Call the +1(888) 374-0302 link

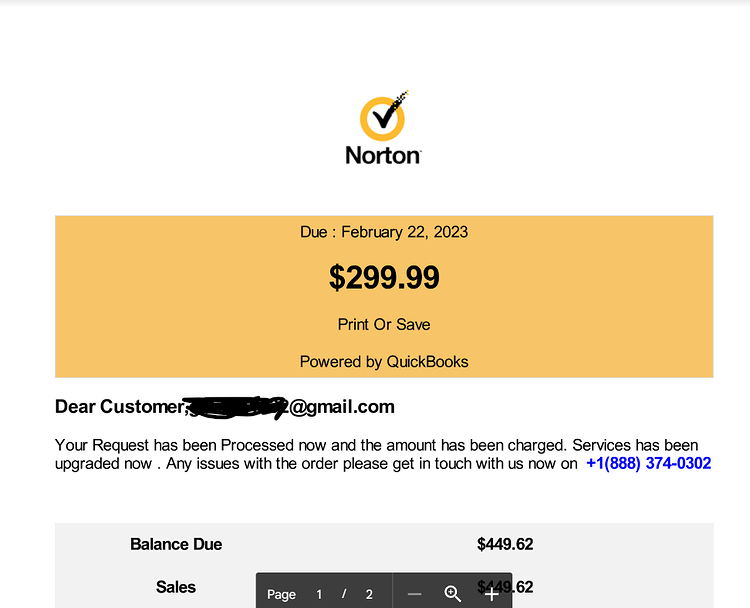click(x=648, y=463)
